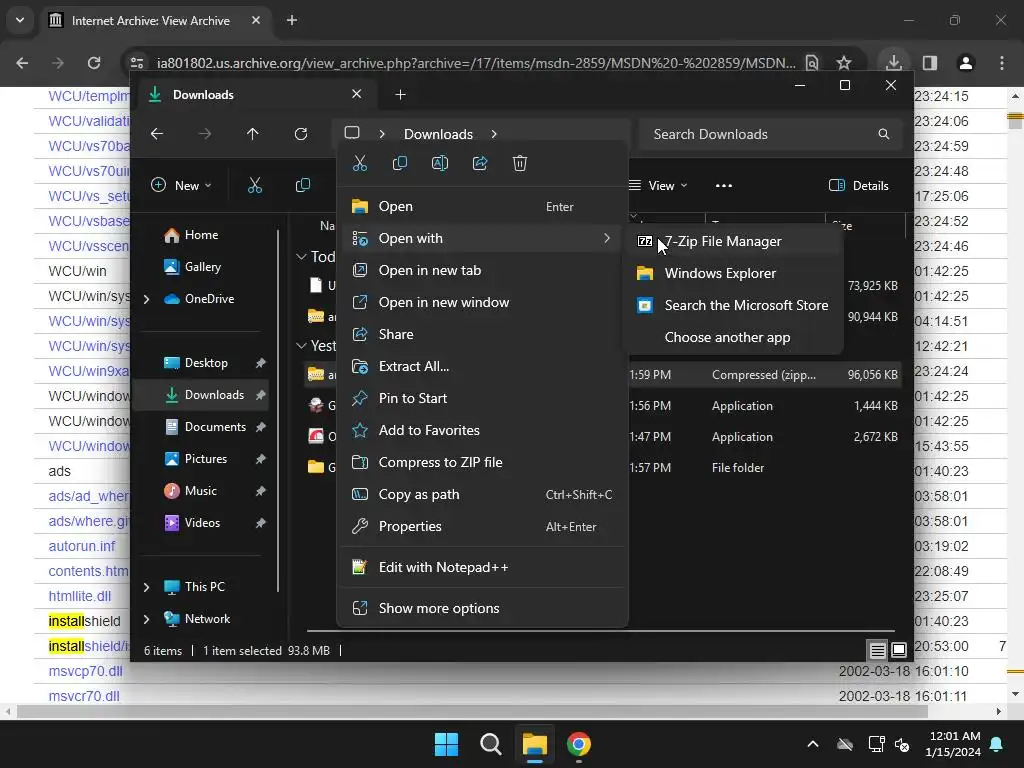Click the Explorer refresh icon
The width and height of the screenshot is (1024, 768).
coord(300,134)
